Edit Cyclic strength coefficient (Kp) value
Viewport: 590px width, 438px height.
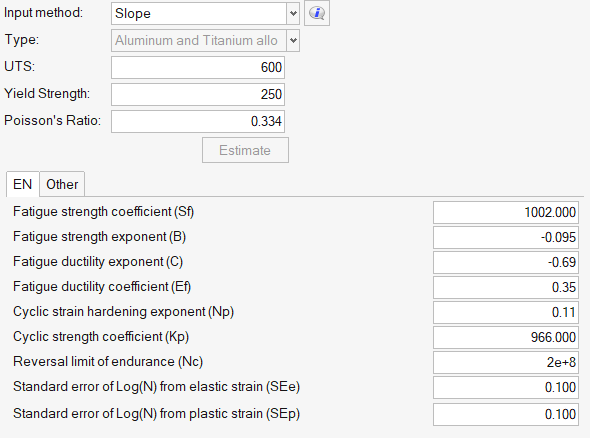click(x=506, y=337)
